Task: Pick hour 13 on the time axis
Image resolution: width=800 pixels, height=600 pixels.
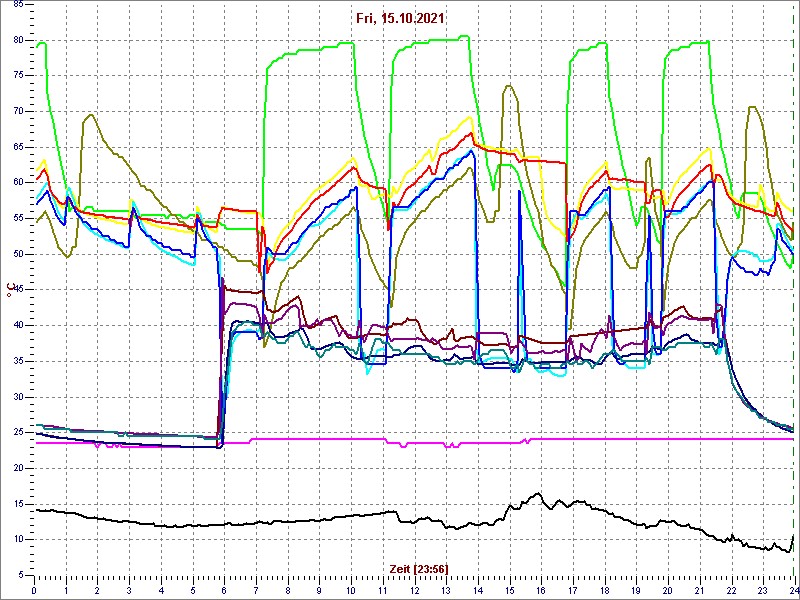Action: pyautogui.click(x=445, y=590)
